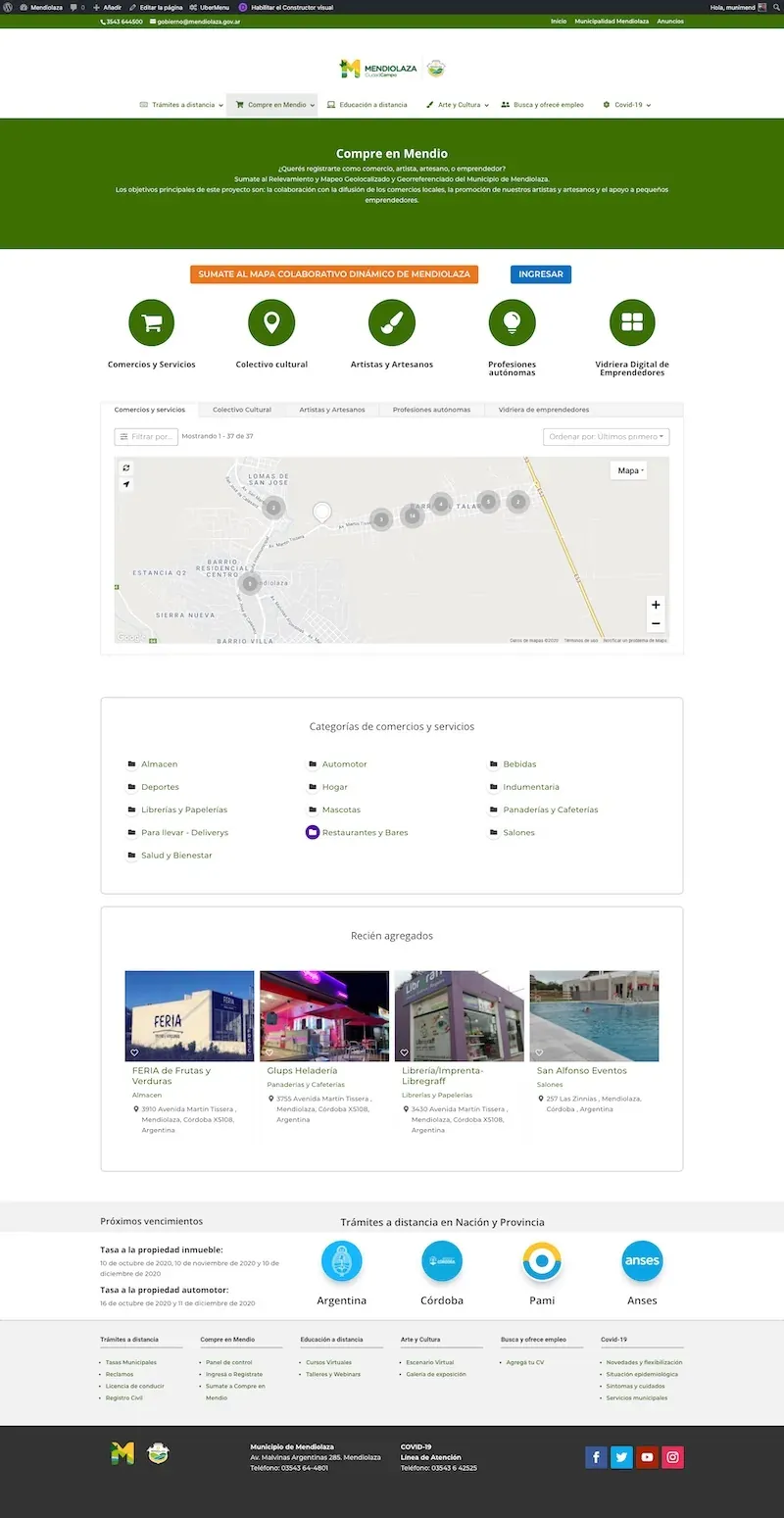Image resolution: width=784 pixels, height=1518 pixels.
Task: Open the Glups Heladería photo thumbnail
Action: pyautogui.click(x=324, y=1016)
